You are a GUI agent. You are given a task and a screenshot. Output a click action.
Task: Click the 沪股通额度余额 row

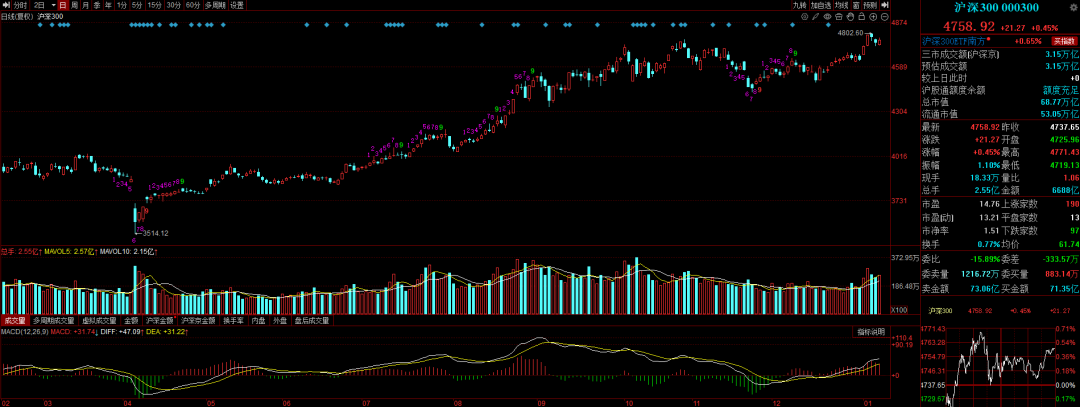click(x=1000, y=90)
